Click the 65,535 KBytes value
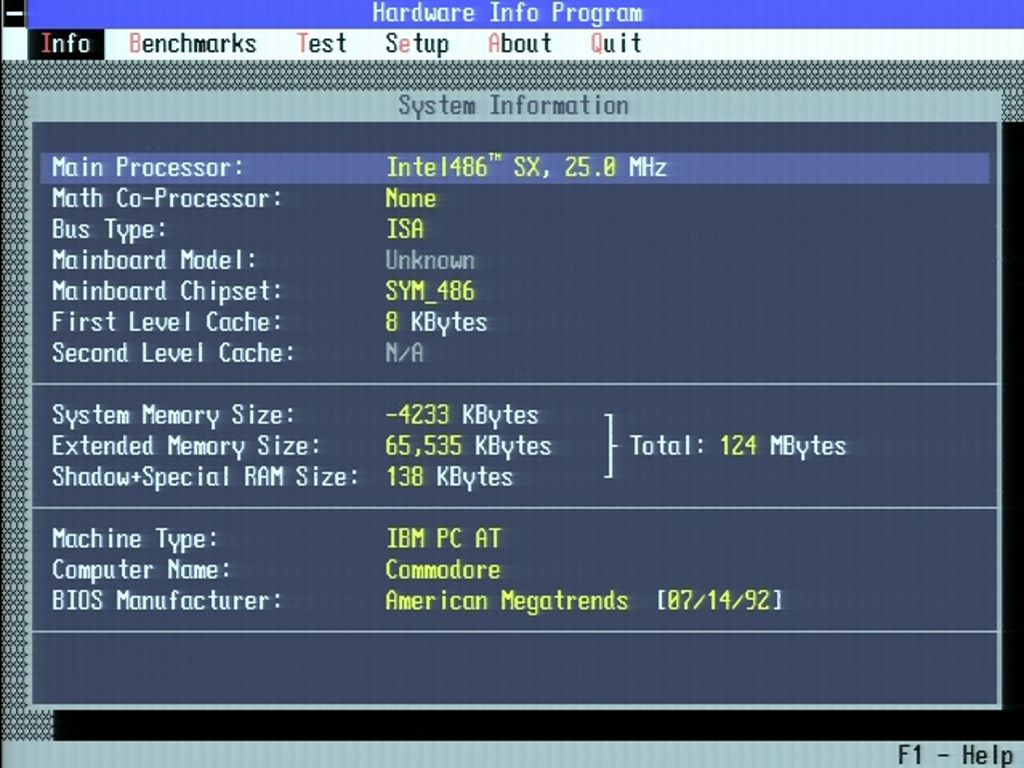The width and height of the screenshot is (1024, 768). 468,446
